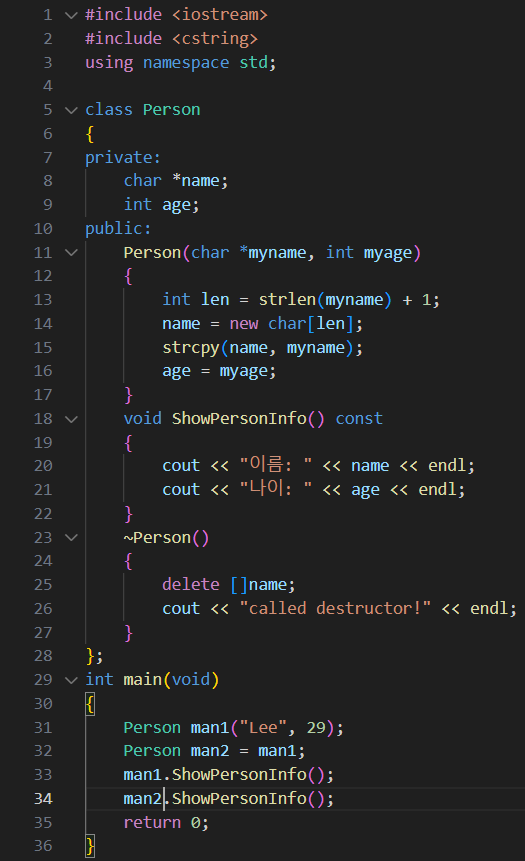Collapse the class Person fold chevron

pos(71,110)
